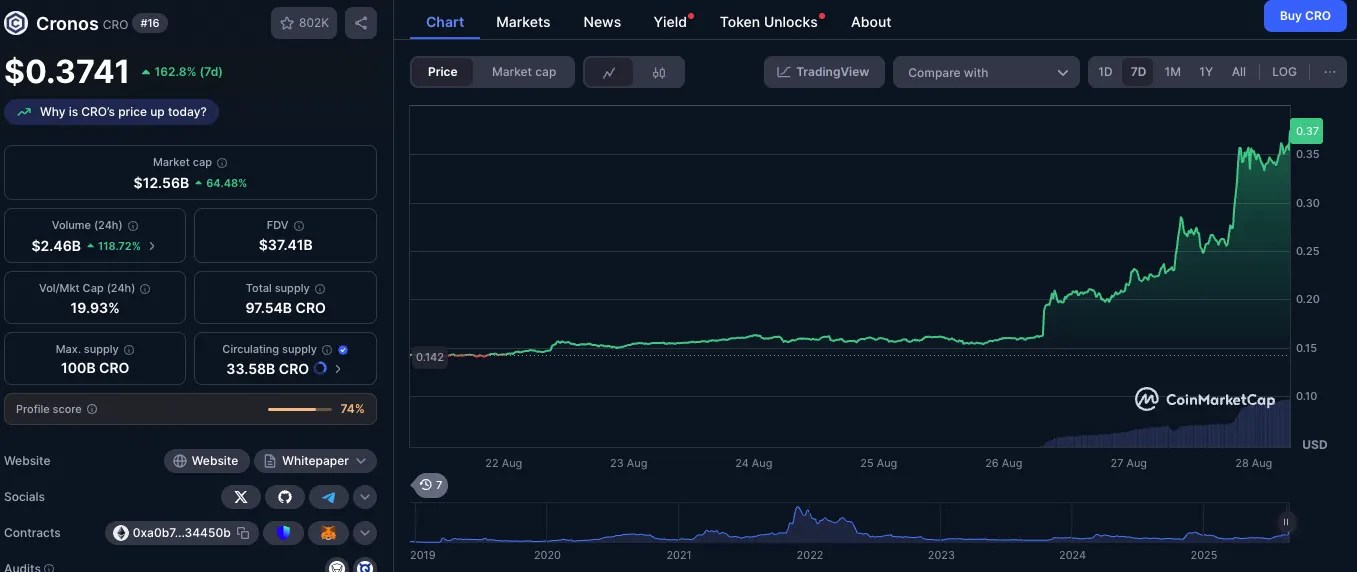Expand more socials chevron
Viewport: 1357px width, 572px height.
(x=364, y=497)
